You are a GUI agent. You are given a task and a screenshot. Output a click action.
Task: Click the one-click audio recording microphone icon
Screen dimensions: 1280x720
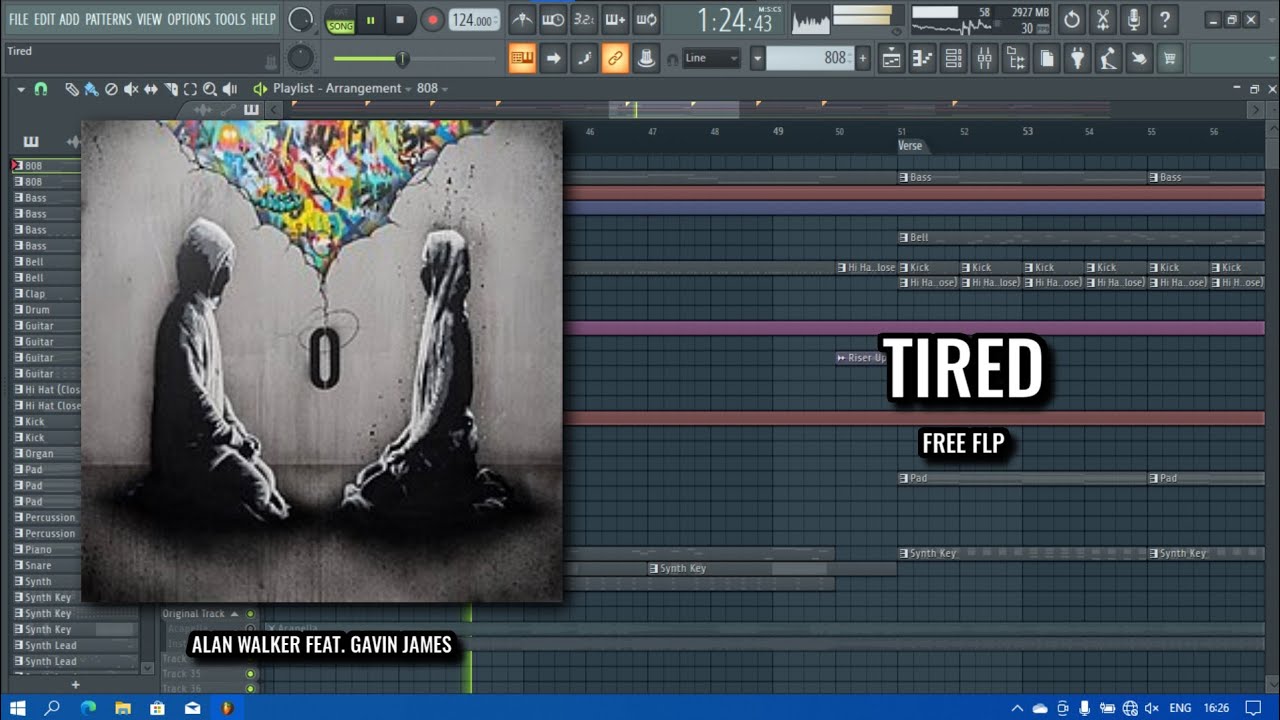(x=1133, y=19)
